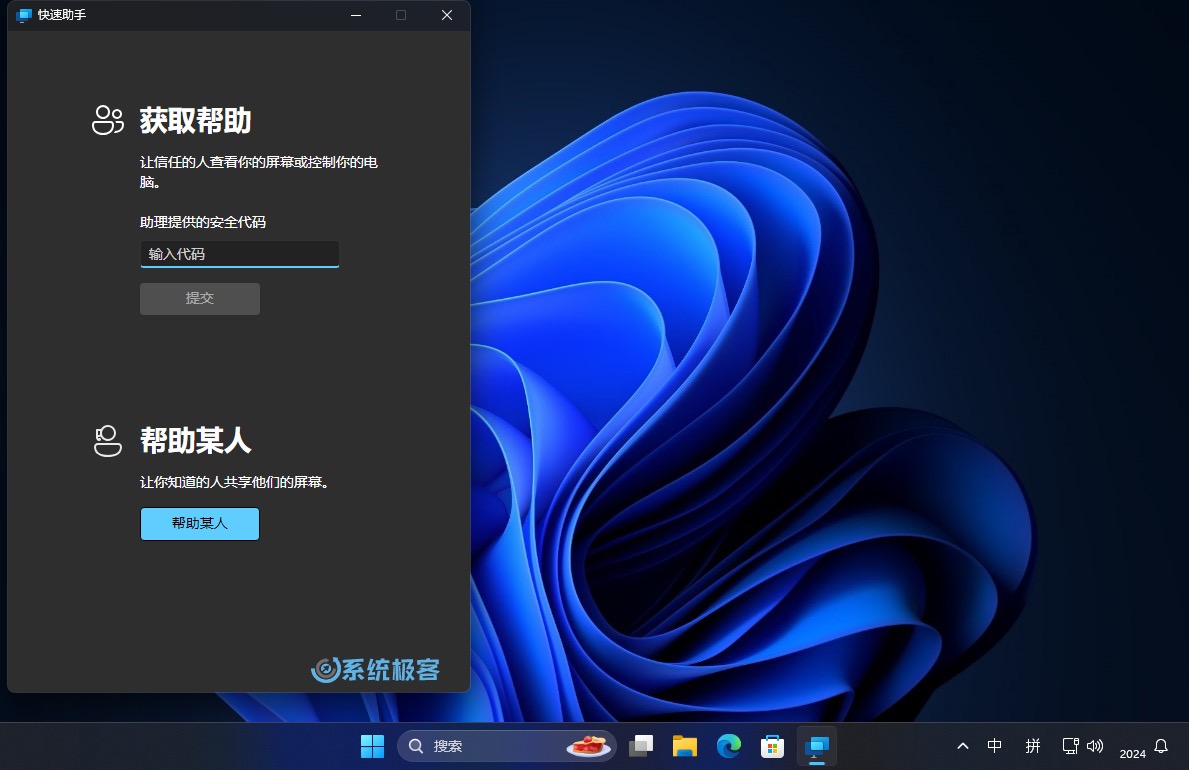Click the 中 input language indicator
Screen dimensions: 1189x770
click(x=995, y=746)
